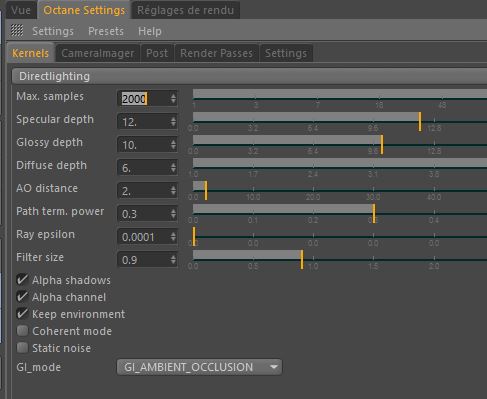487x399 pixels.
Task: Switch to the Post tab
Action: point(157,53)
